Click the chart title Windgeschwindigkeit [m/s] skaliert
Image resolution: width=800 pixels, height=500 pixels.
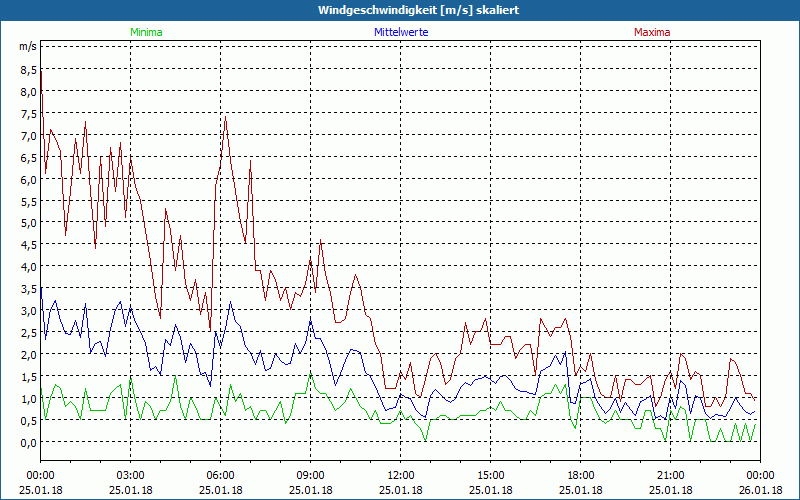[x=418, y=10]
